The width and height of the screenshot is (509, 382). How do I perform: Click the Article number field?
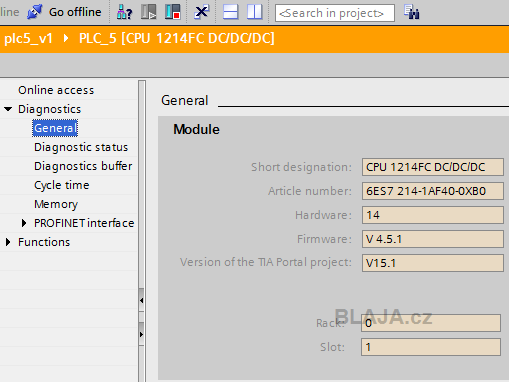click(433, 191)
